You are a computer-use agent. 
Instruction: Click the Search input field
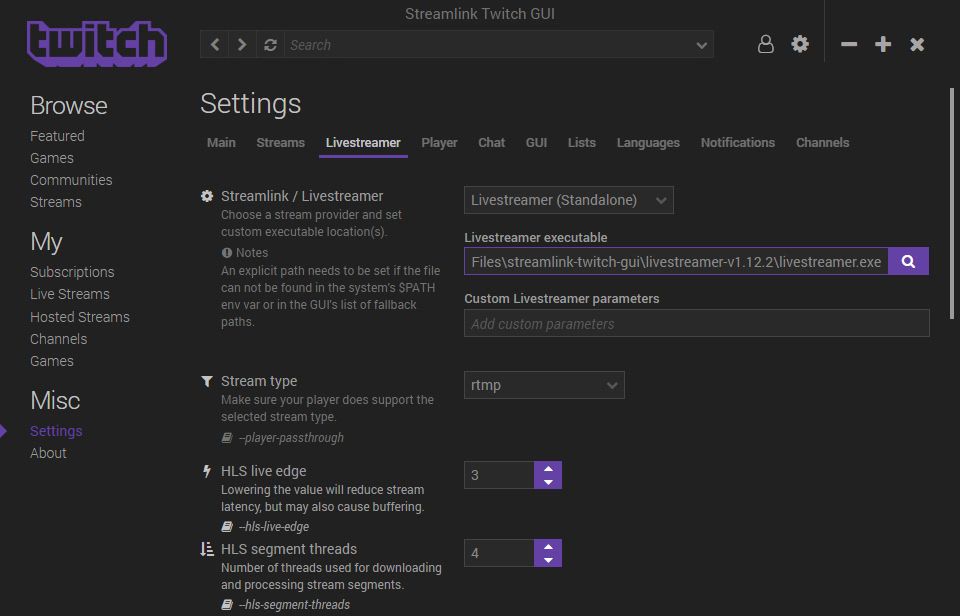(489, 45)
